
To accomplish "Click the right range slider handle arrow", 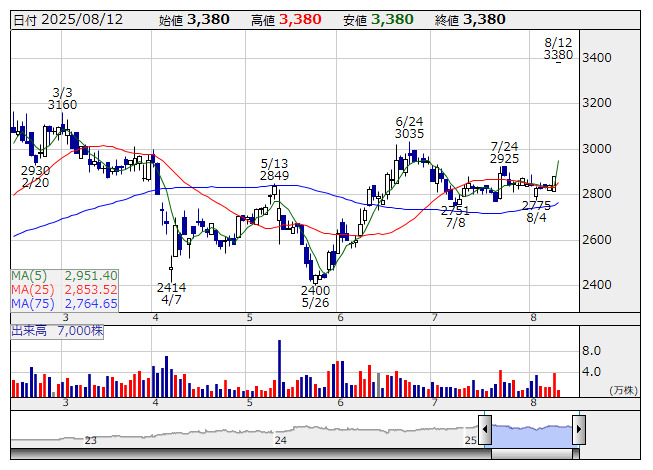I will pos(579,429).
